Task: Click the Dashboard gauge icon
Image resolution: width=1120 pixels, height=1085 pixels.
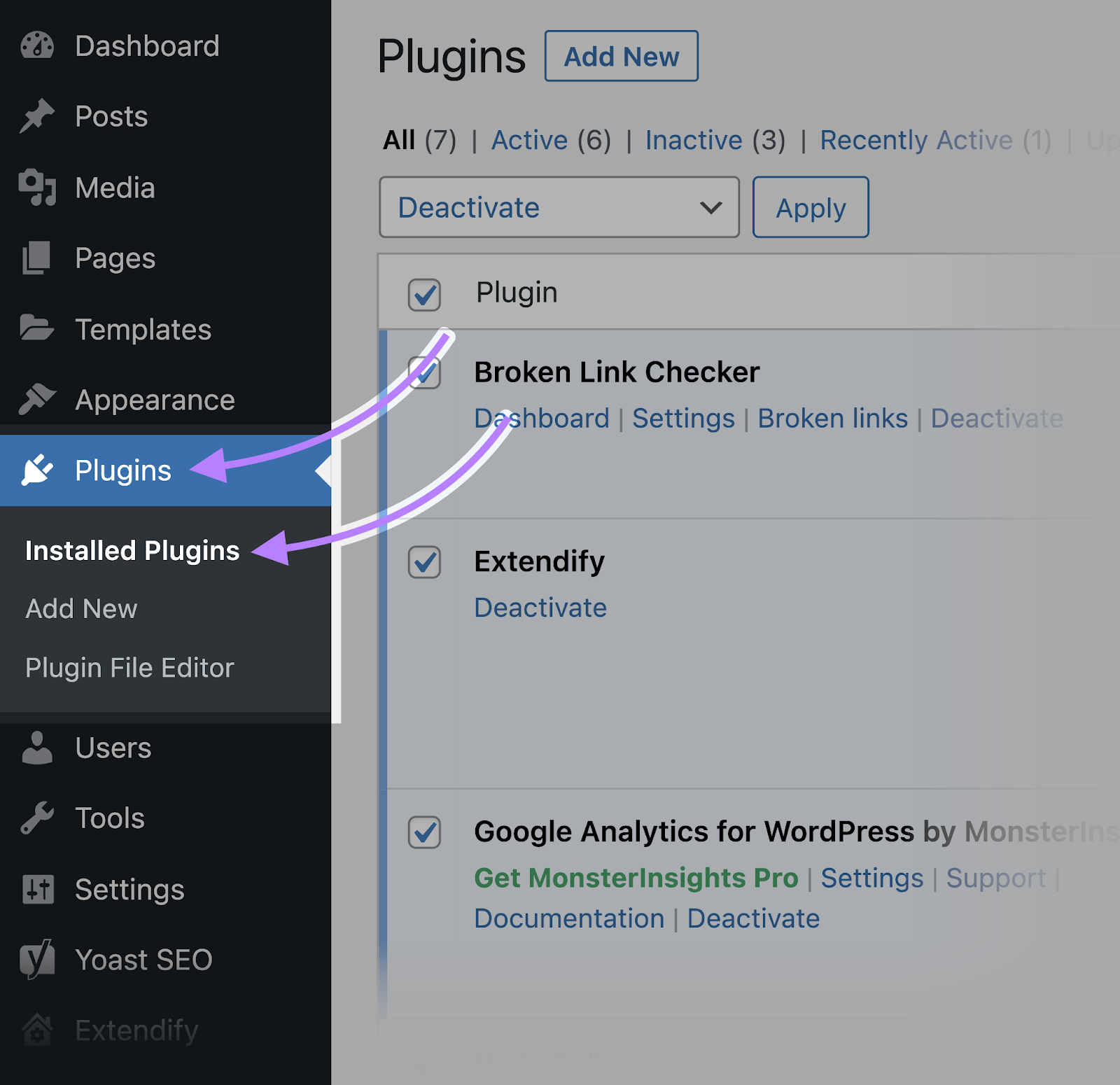Action: pyautogui.click(x=37, y=46)
